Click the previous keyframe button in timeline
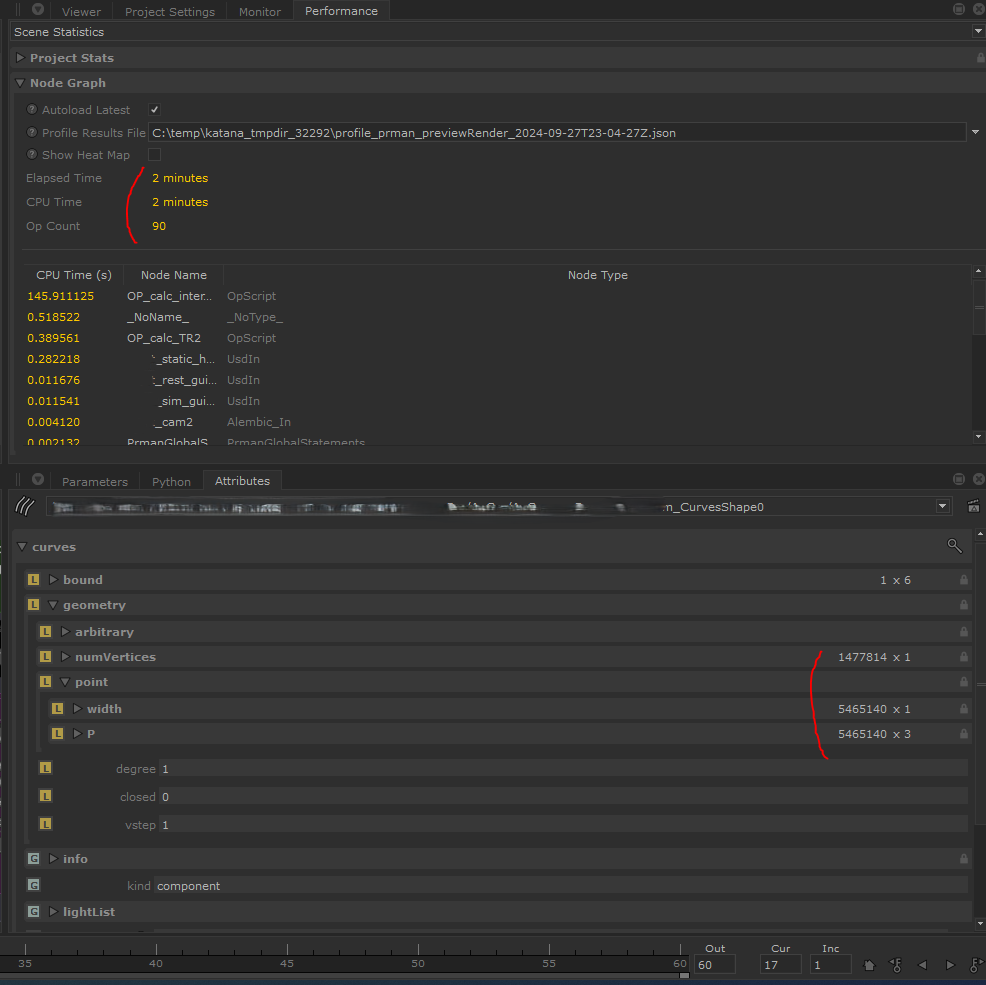The image size is (986, 985). click(896, 965)
